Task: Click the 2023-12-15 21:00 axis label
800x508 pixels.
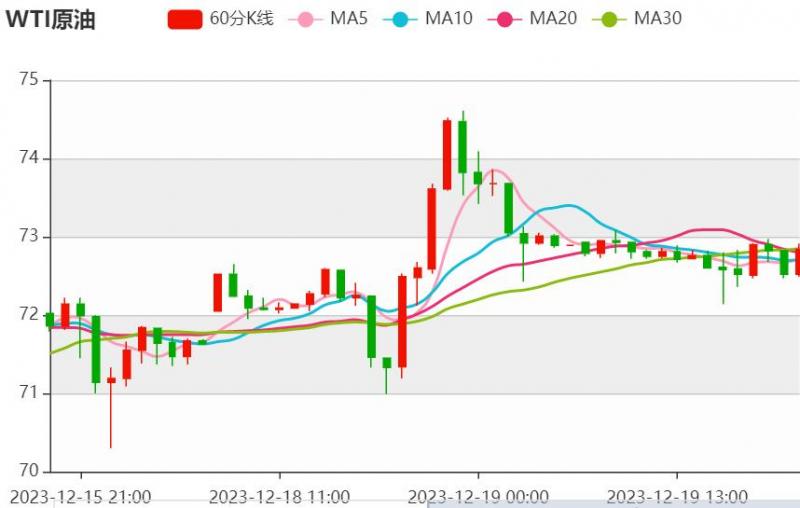Action: point(81,497)
